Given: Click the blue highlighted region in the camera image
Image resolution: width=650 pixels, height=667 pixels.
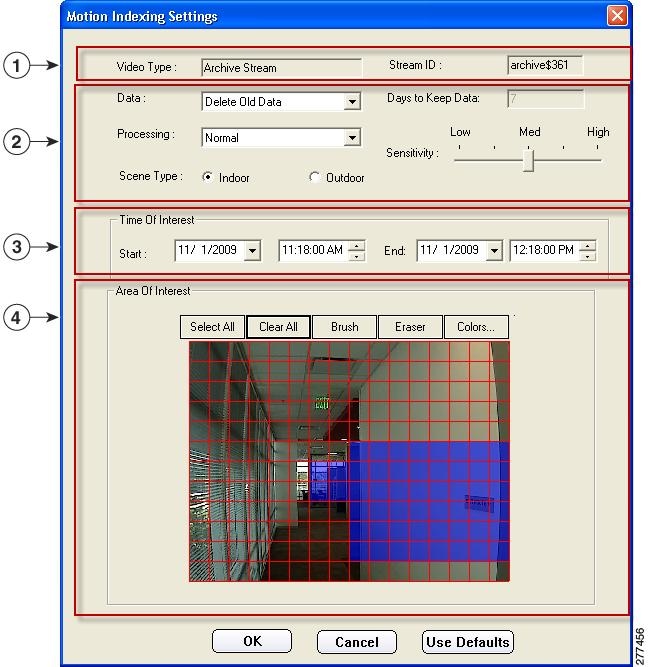Looking at the screenshot, I should [429, 501].
